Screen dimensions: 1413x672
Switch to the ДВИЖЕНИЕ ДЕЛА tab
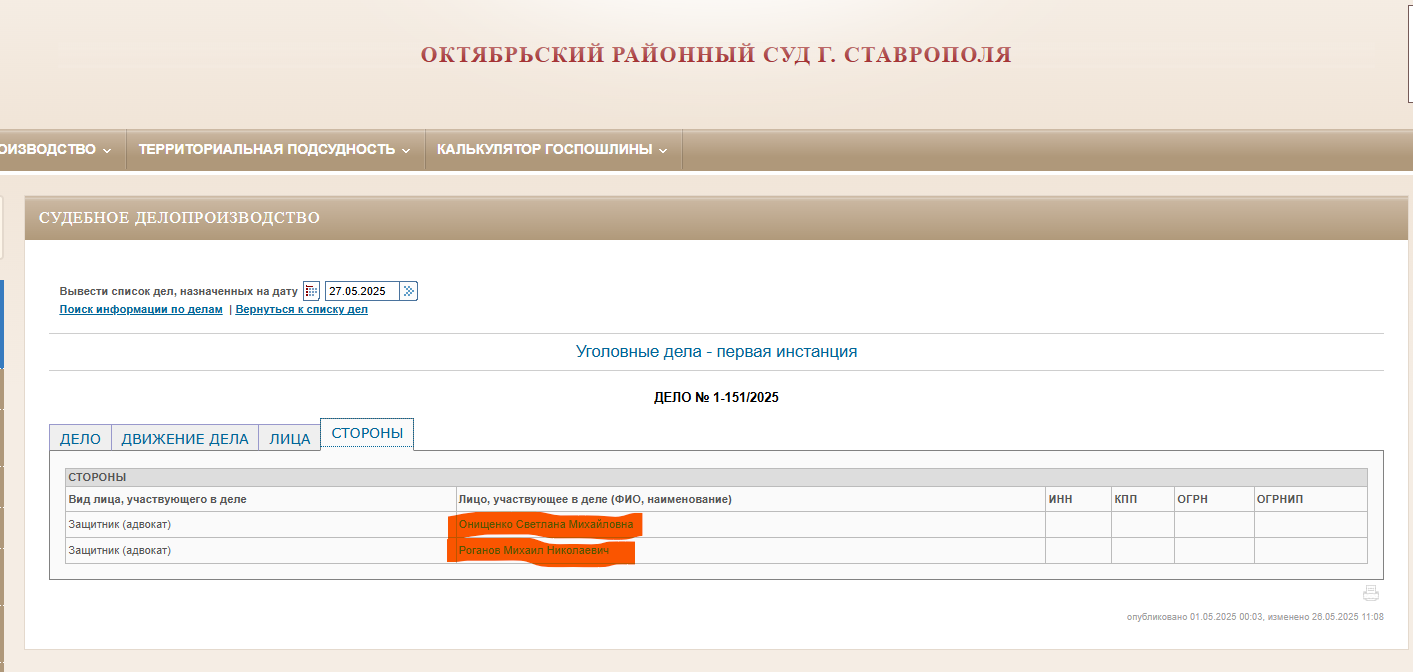pyautogui.click(x=184, y=439)
